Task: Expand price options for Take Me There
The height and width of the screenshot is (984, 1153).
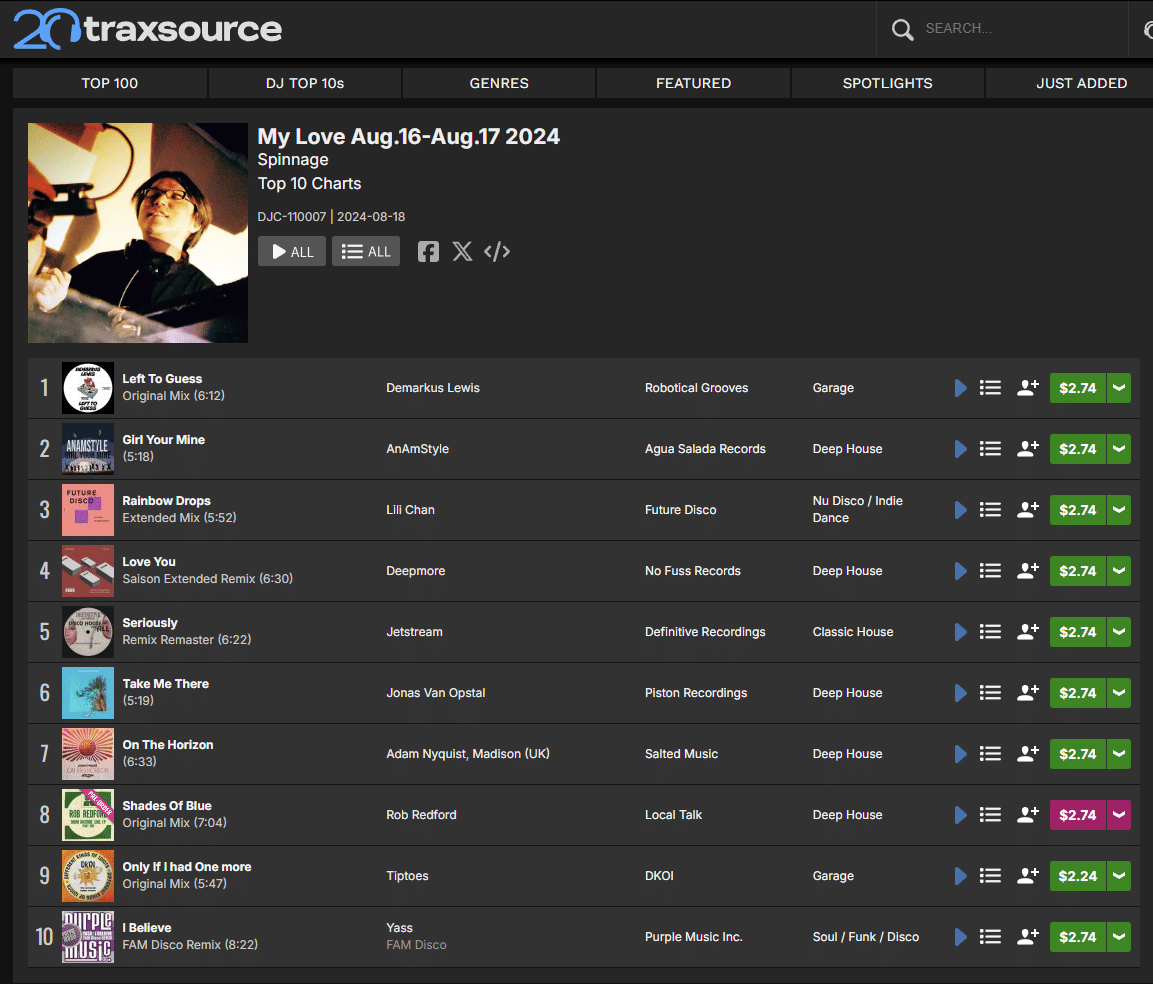Action: point(1119,693)
